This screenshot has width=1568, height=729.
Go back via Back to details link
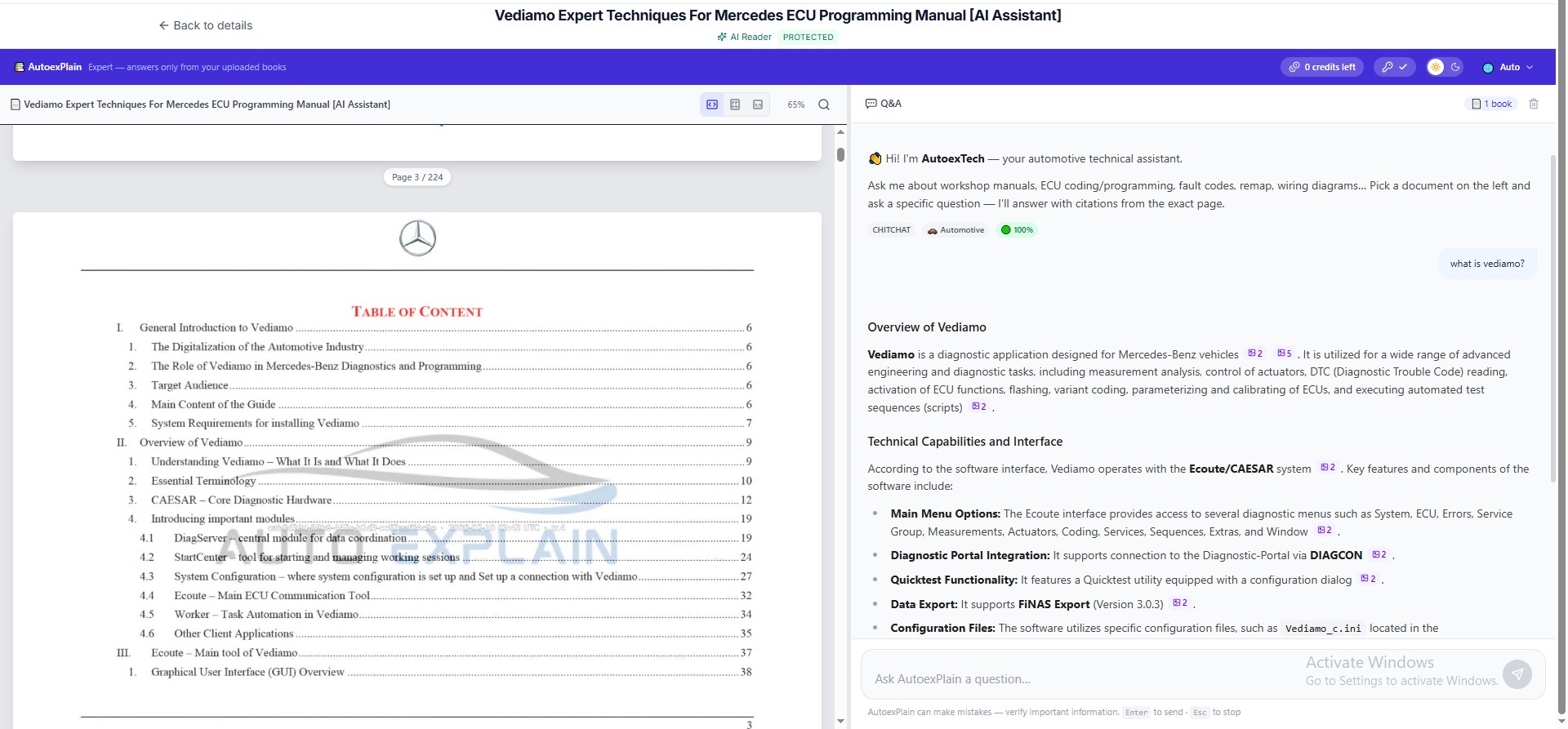[x=205, y=25]
